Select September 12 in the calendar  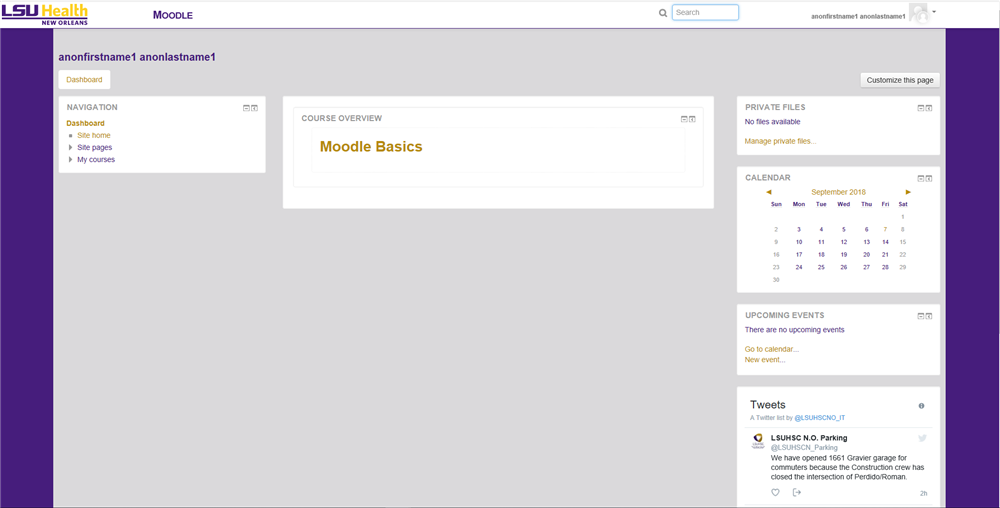point(844,242)
